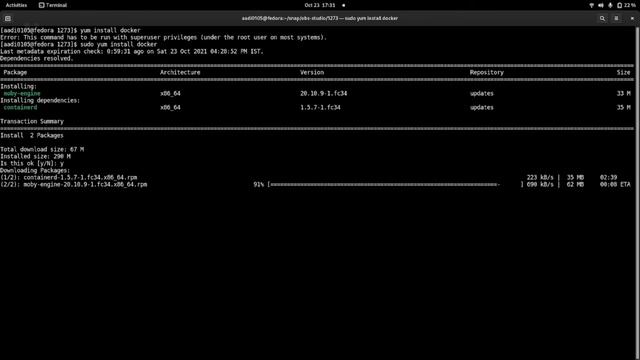The width and height of the screenshot is (640, 360).
Task: Click the terminal window title text
Action: 320,18
